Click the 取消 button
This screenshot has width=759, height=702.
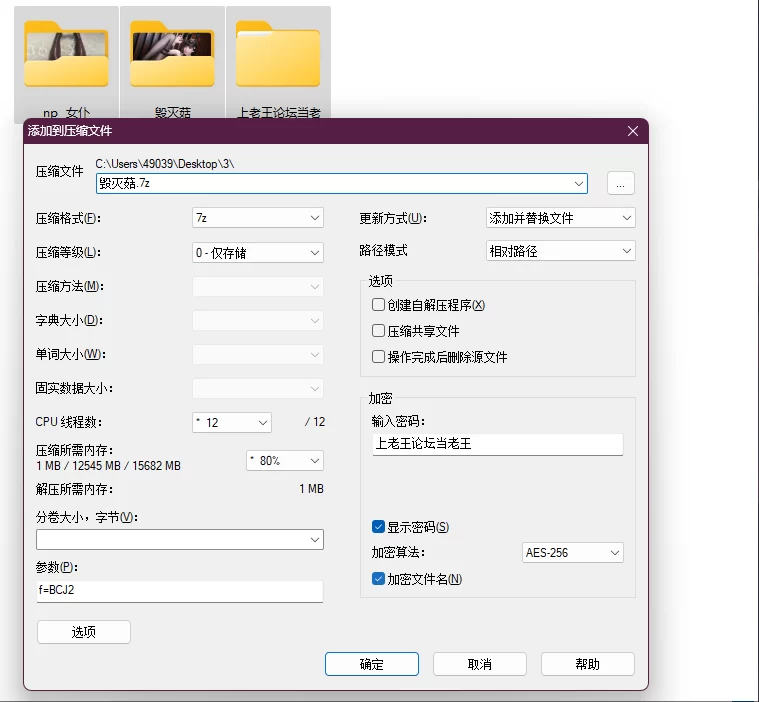pos(479,664)
